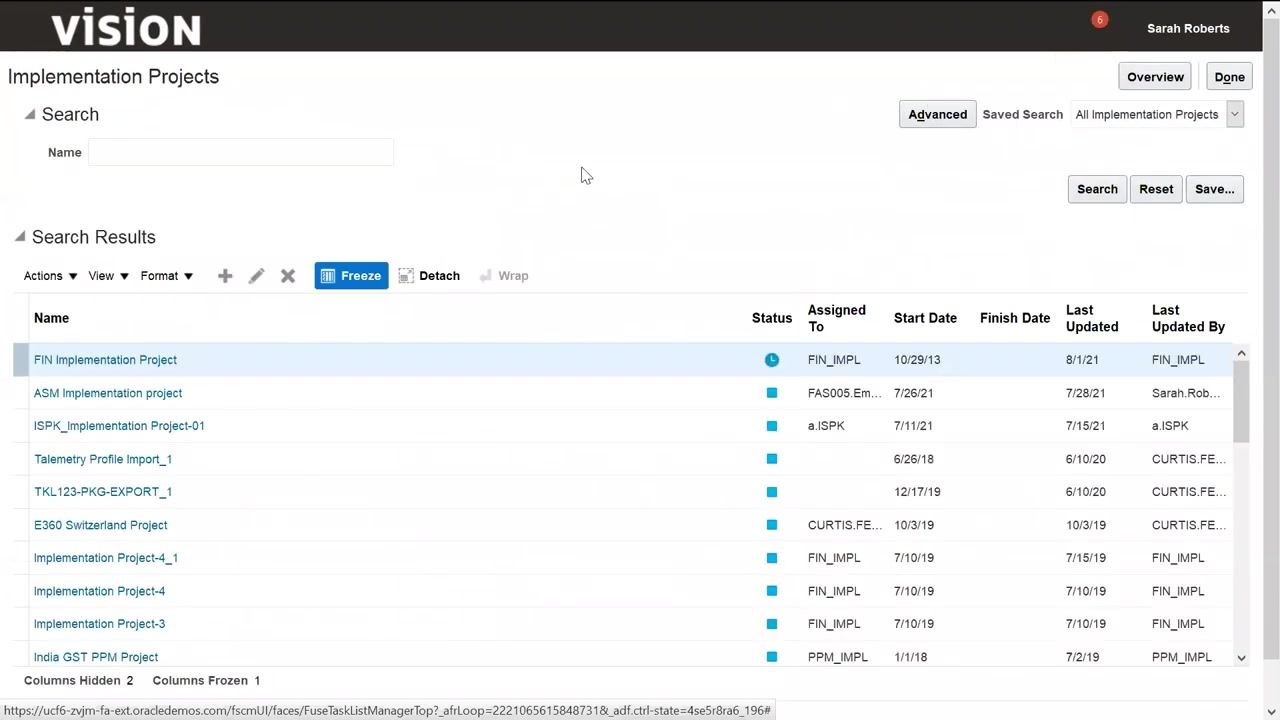Collapse the Search Results section
The image size is (1280, 720).
coord(20,237)
